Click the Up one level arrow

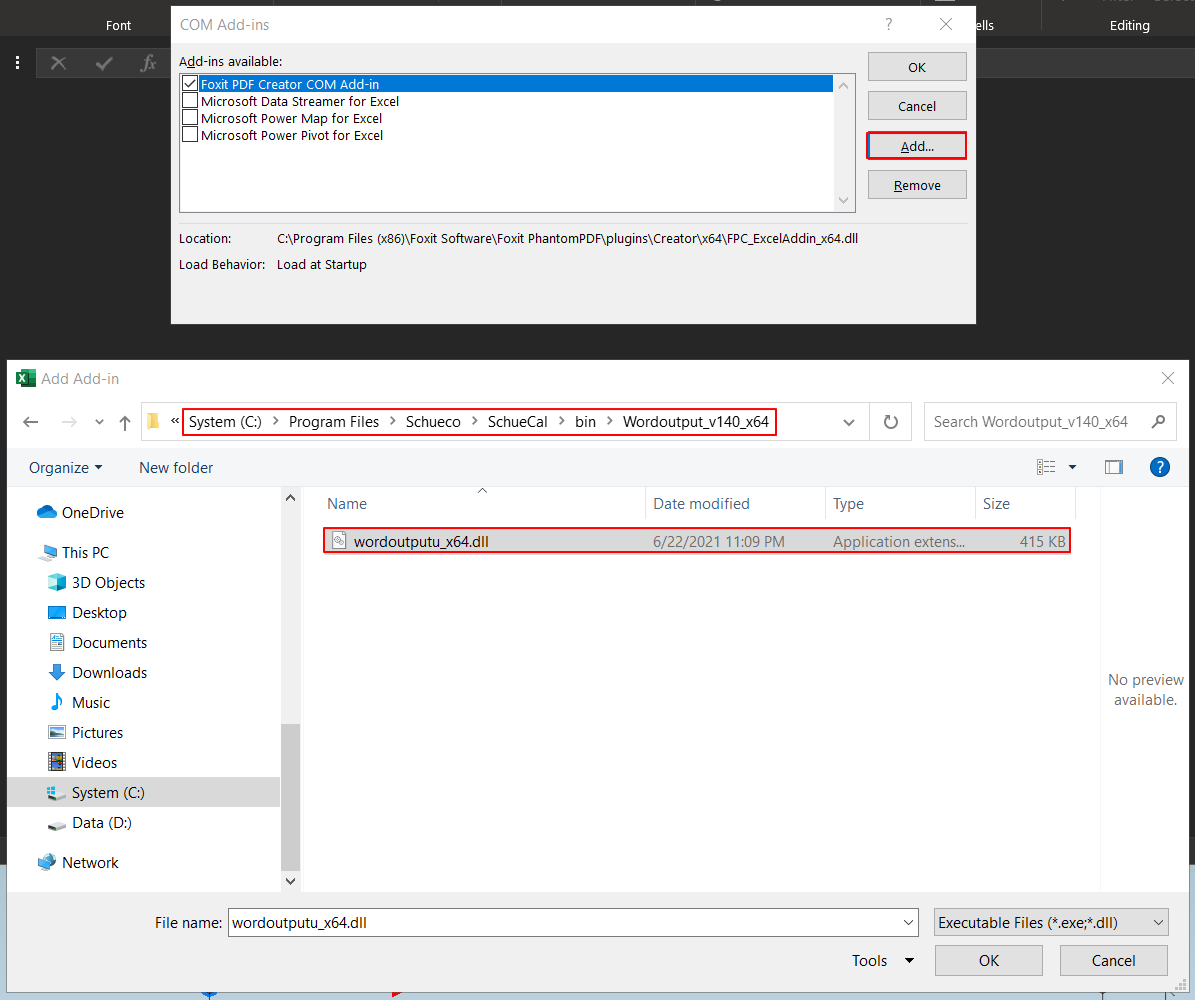(x=125, y=422)
